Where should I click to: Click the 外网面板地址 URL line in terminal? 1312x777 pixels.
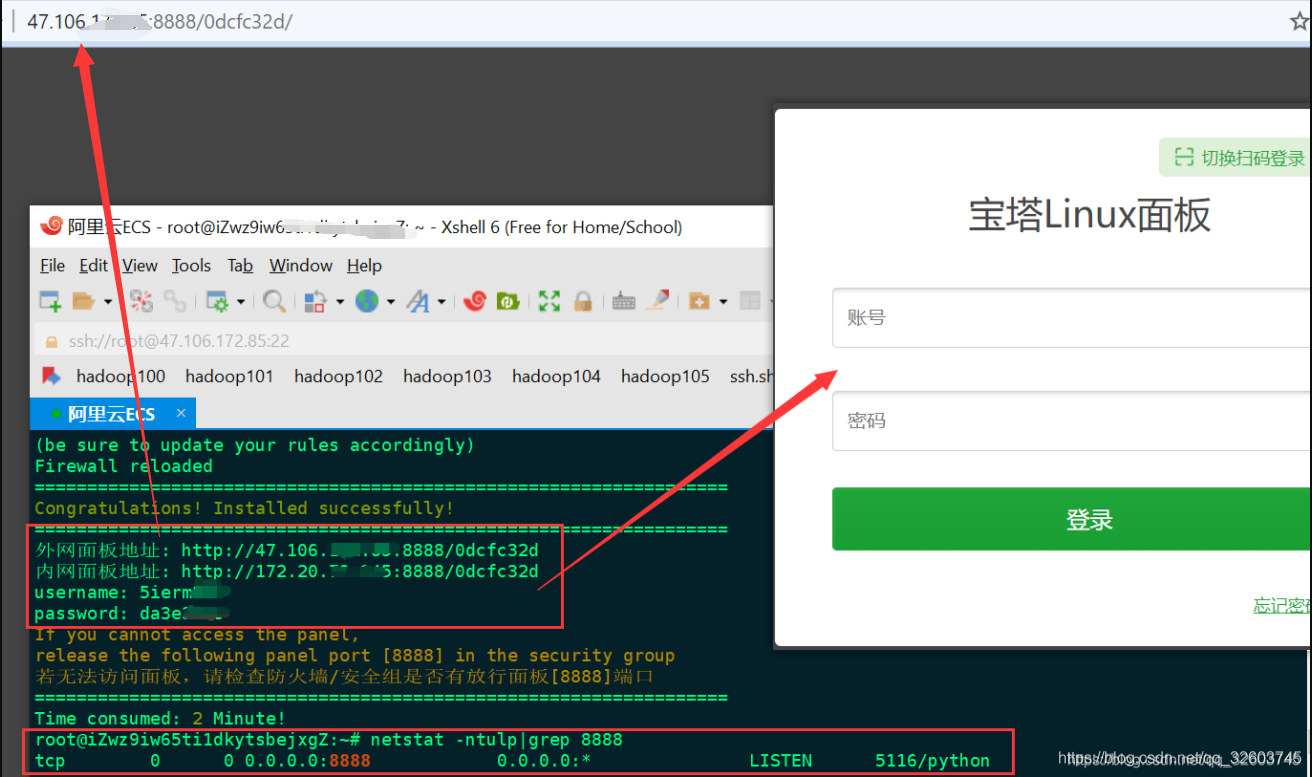click(x=287, y=550)
